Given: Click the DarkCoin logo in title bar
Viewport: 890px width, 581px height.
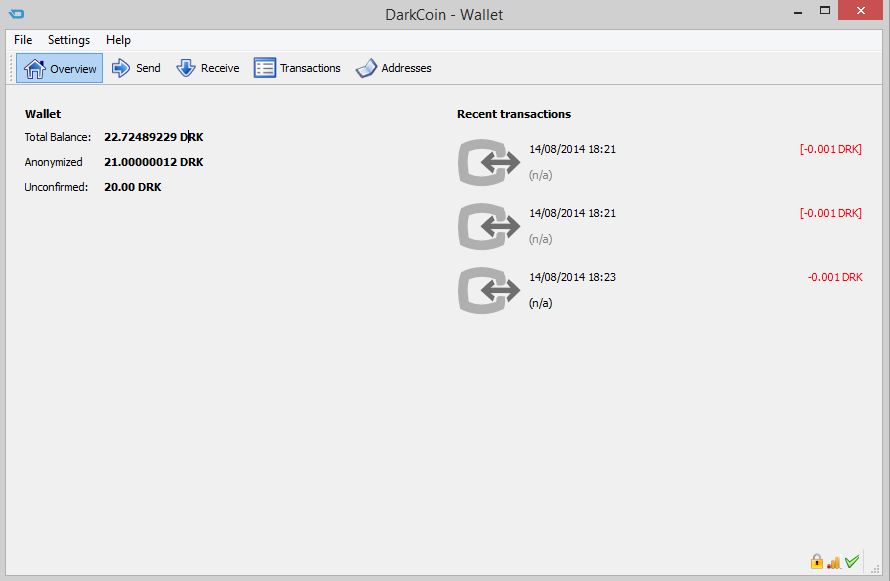Looking at the screenshot, I should coord(16,14).
